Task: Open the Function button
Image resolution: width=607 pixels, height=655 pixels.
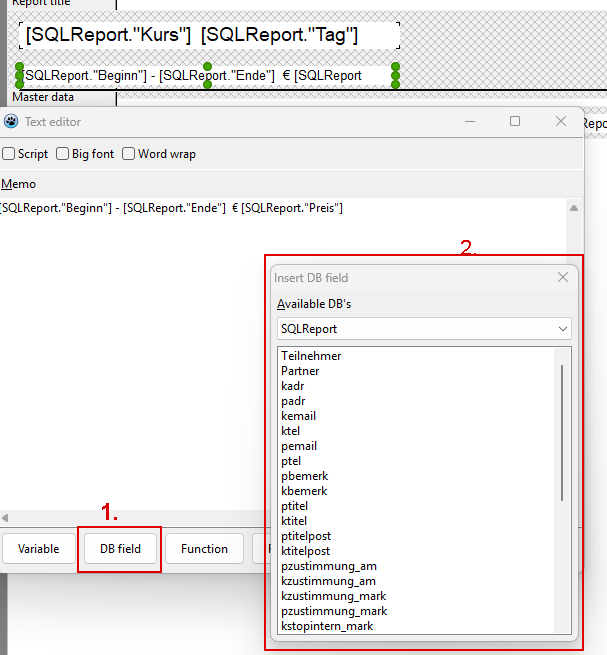Action: (204, 549)
